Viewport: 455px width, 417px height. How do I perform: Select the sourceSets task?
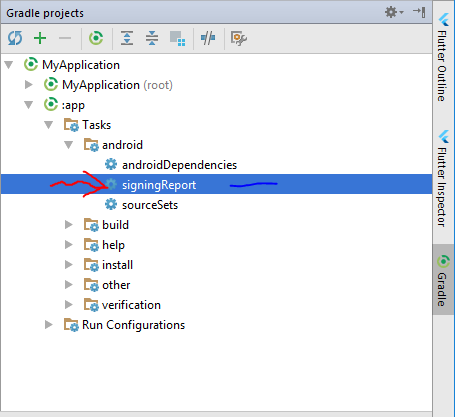click(x=150, y=205)
